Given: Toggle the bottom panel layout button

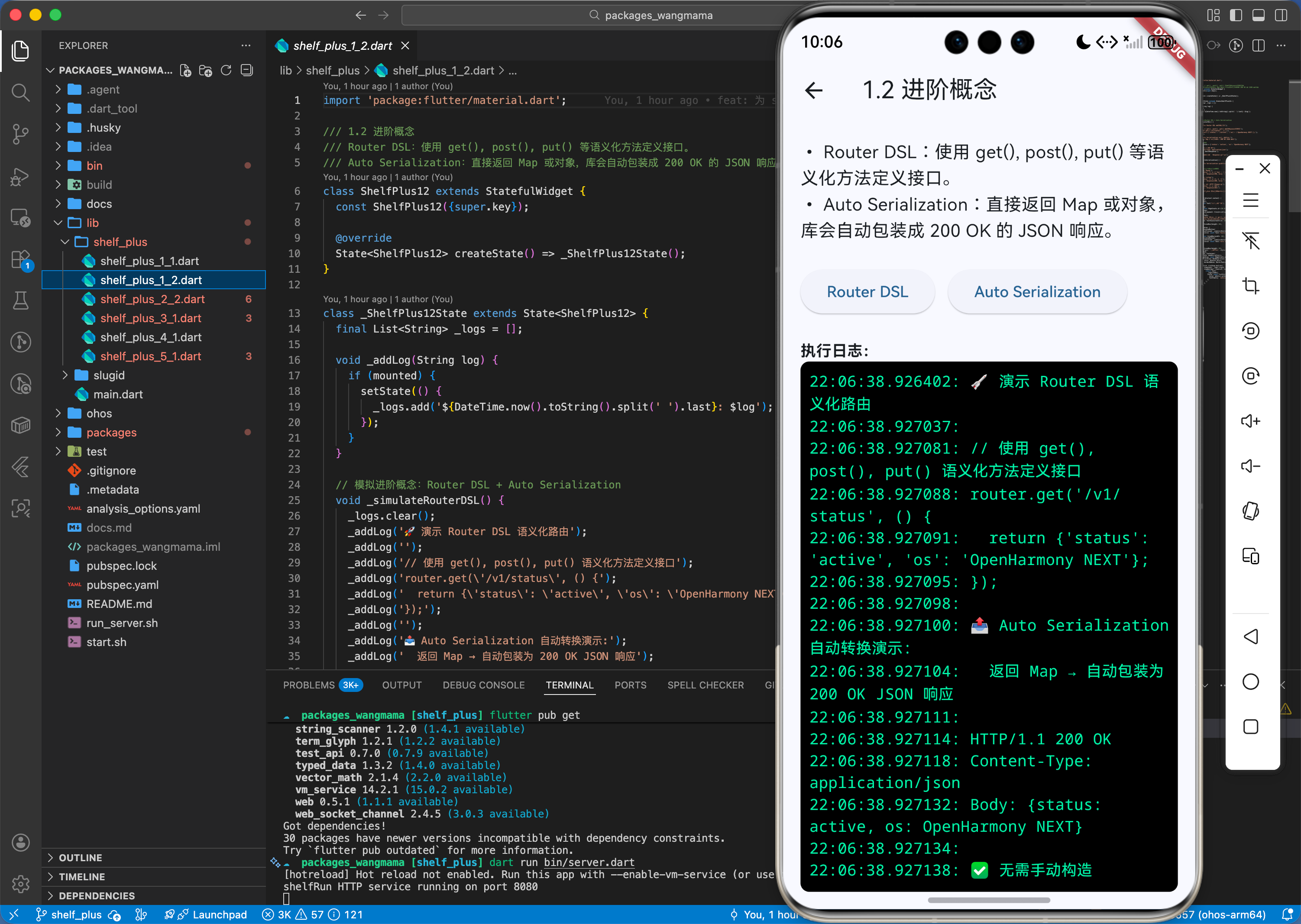Looking at the screenshot, I should pos(1258,15).
